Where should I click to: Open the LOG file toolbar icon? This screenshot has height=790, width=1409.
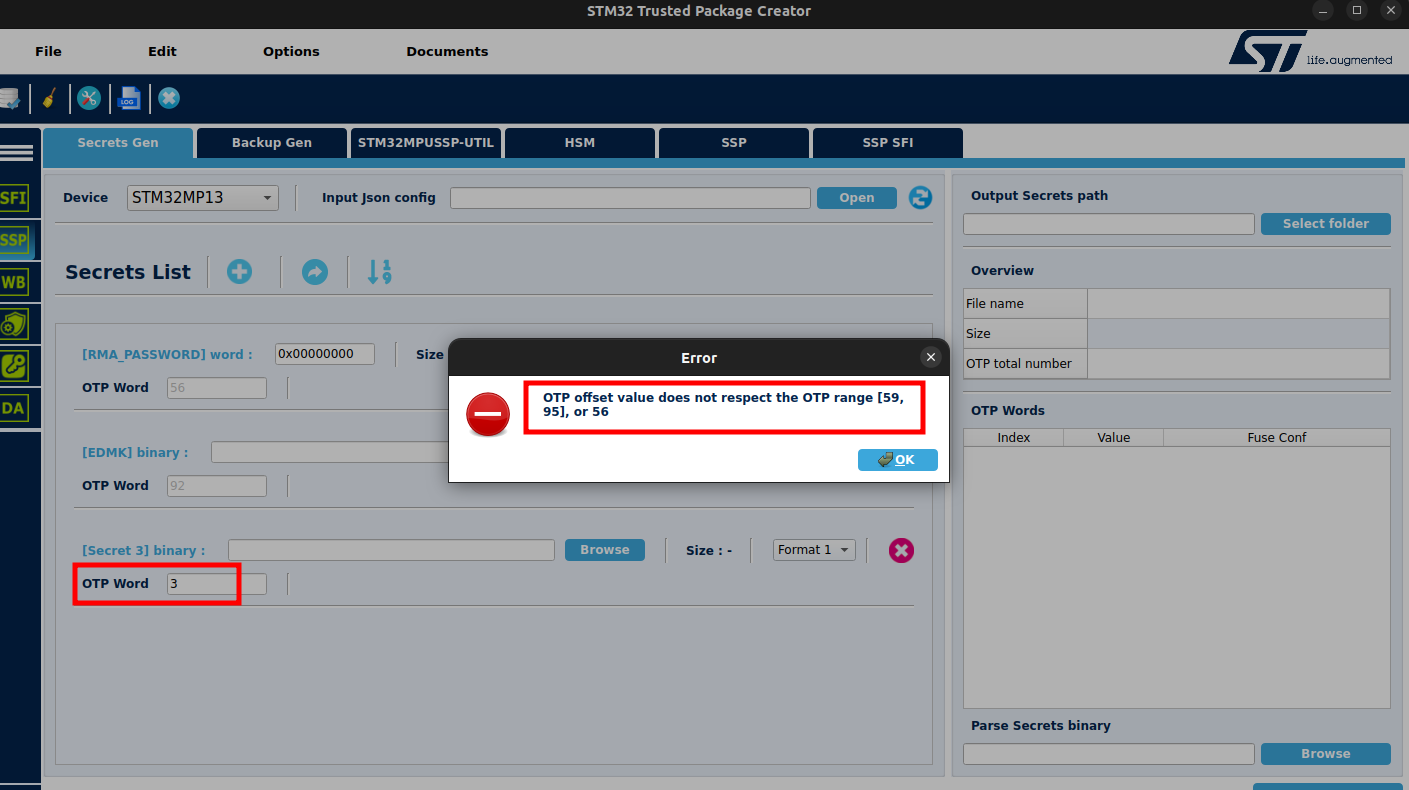pos(129,98)
